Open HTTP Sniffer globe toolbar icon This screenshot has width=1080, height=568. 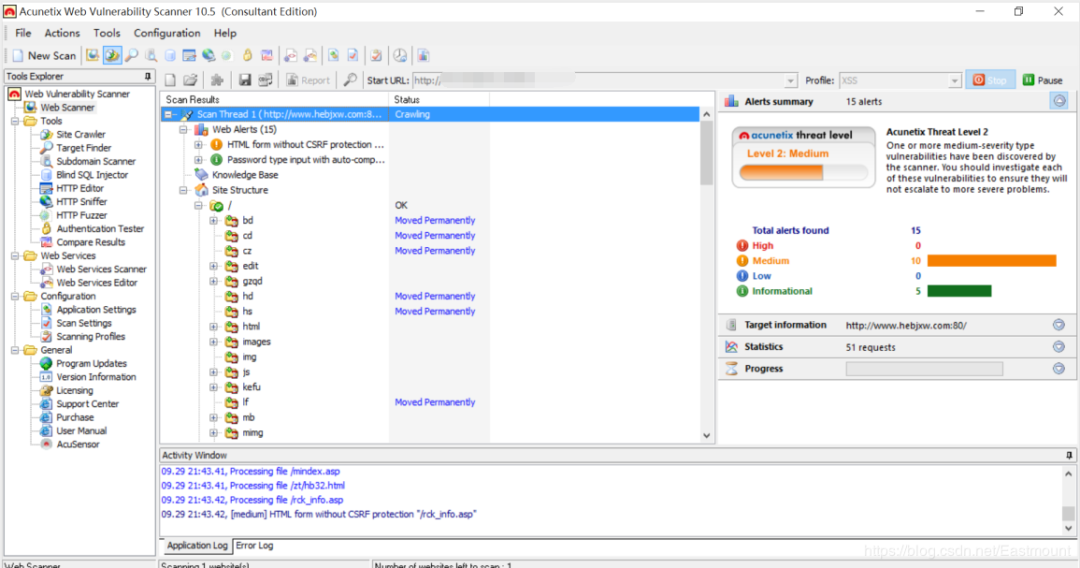tap(208, 56)
